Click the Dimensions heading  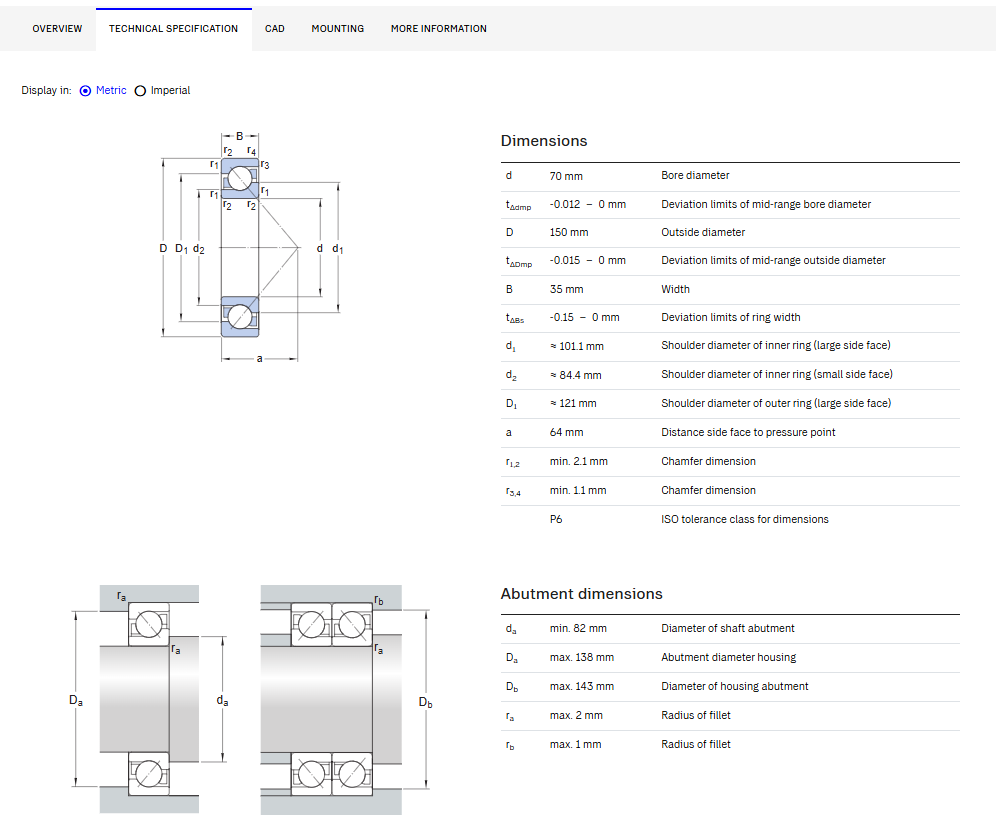point(544,140)
